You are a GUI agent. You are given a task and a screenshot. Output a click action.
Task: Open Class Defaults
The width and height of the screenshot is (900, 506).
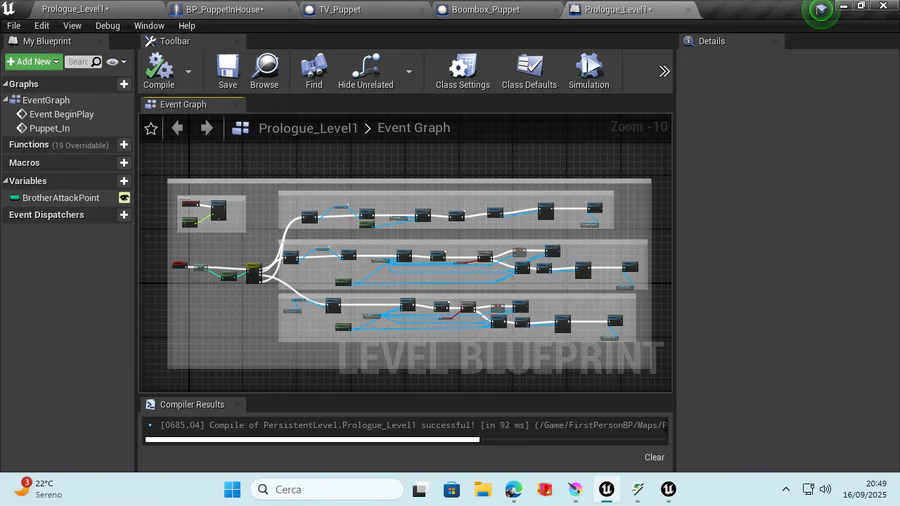[x=529, y=71]
